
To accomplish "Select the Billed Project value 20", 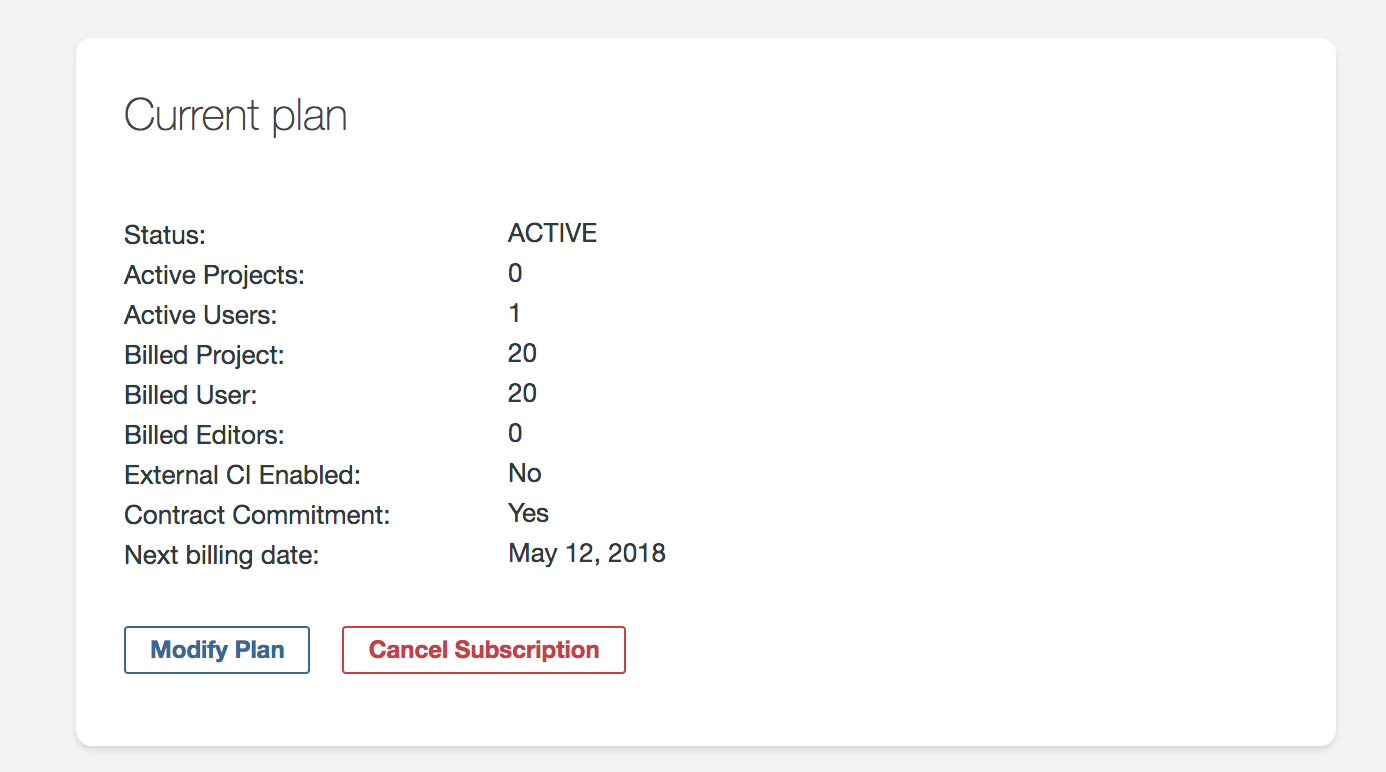I will coord(522,354).
